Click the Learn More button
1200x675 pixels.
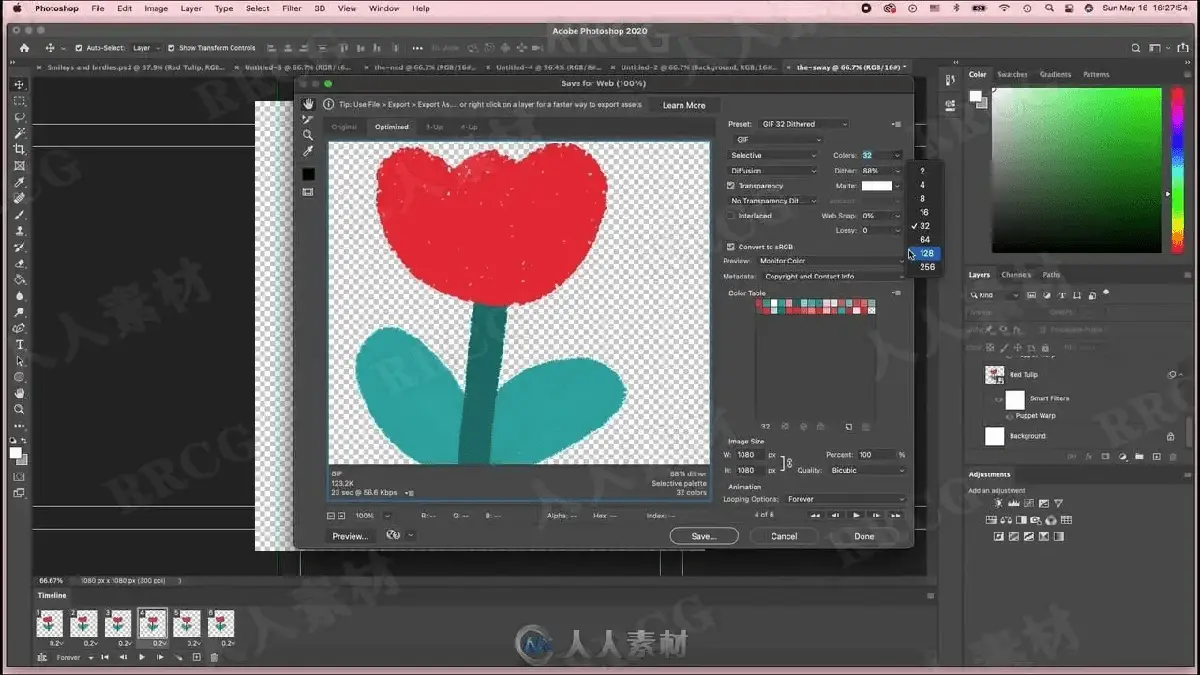coord(684,105)
